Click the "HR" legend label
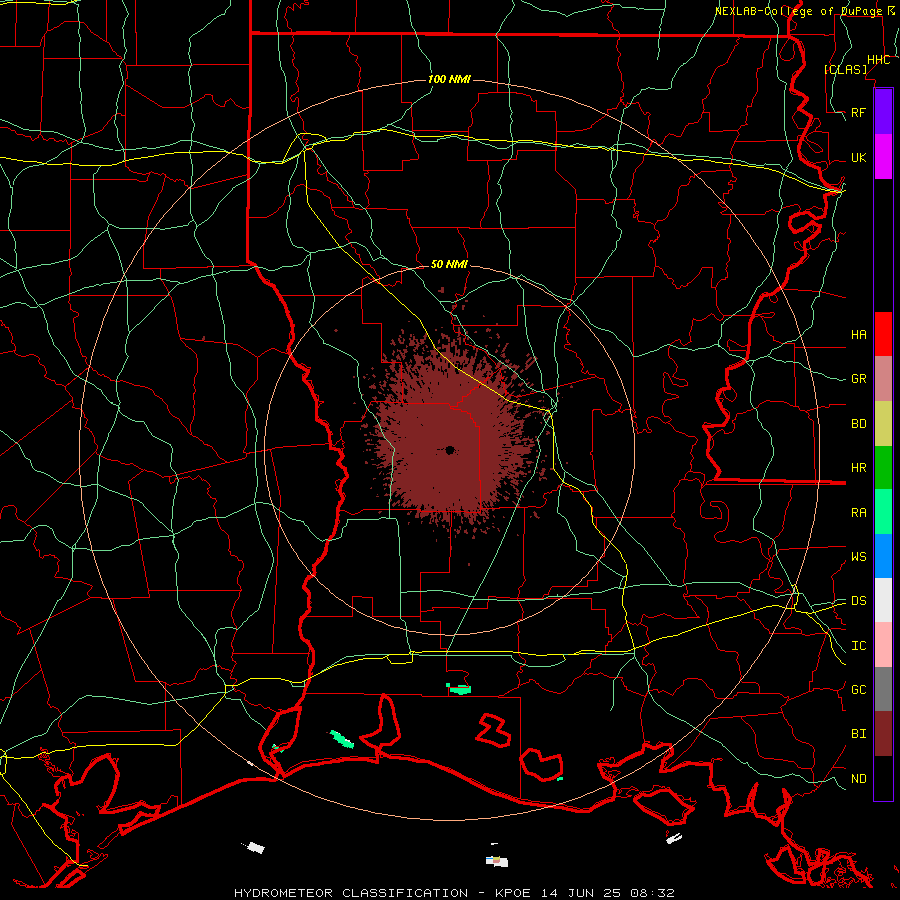The width and height of the screenshot is (900, 900). click(858, 468)
